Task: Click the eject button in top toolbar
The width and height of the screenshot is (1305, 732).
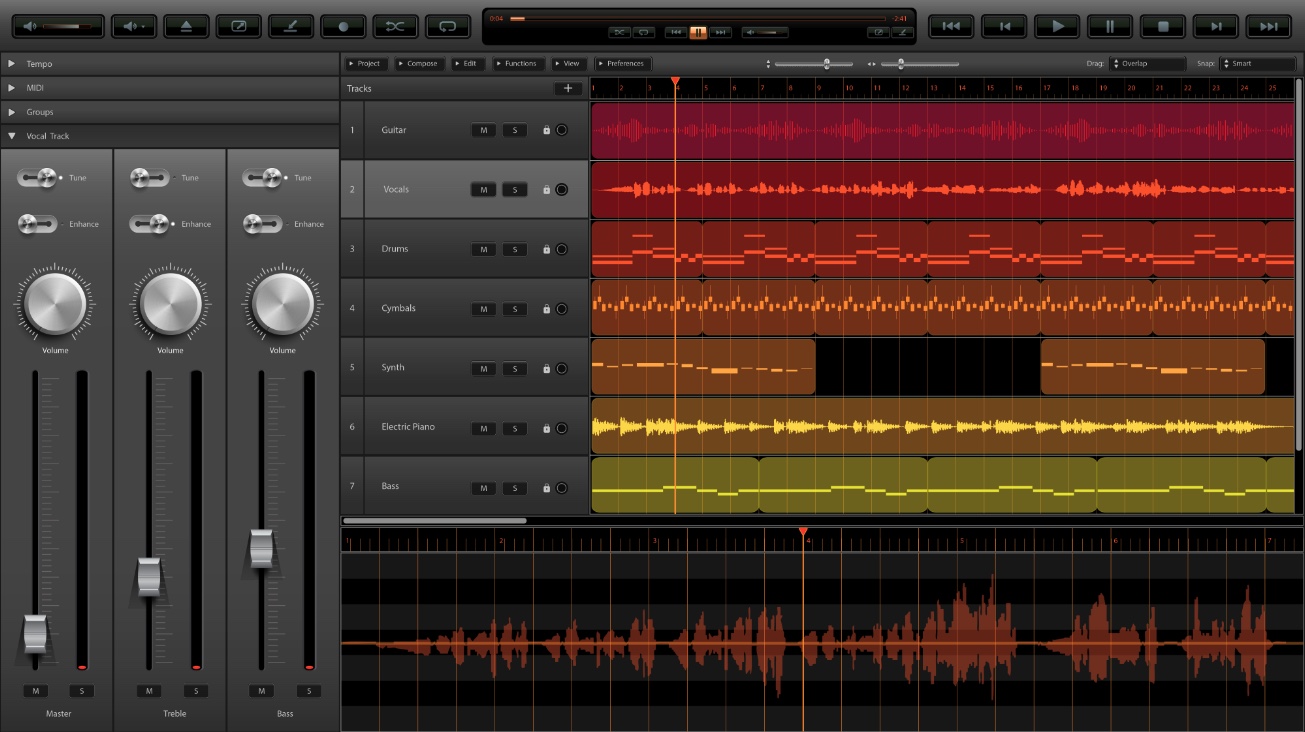Action: [x=187, y=27]
